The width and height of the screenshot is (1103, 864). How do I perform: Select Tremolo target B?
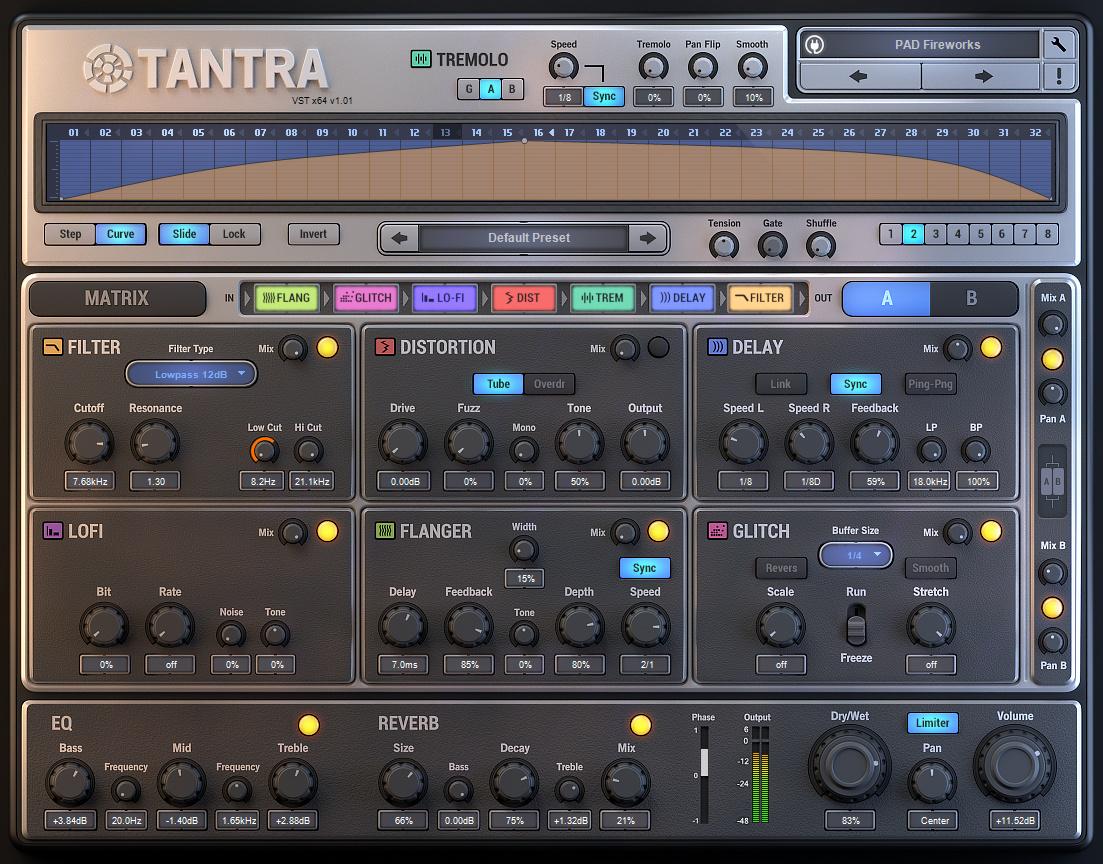click(512, 89)
